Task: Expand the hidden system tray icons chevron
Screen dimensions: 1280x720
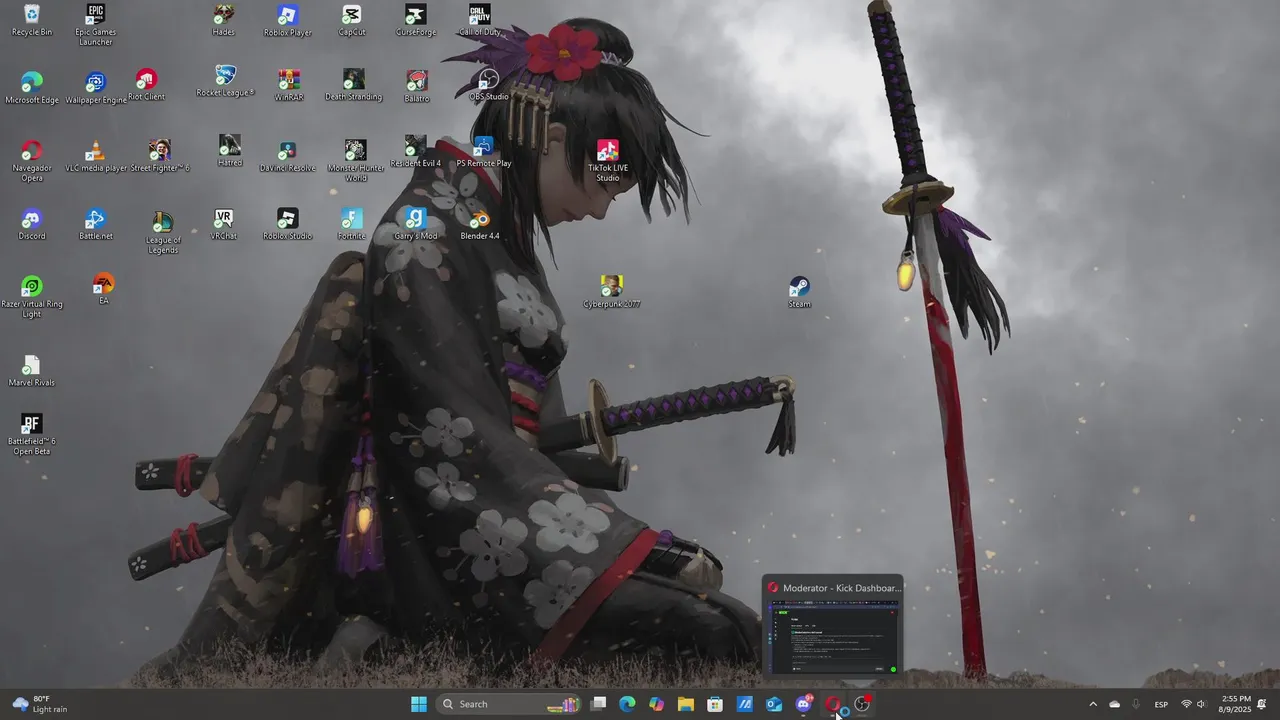Action: (x=1092, y=704)
